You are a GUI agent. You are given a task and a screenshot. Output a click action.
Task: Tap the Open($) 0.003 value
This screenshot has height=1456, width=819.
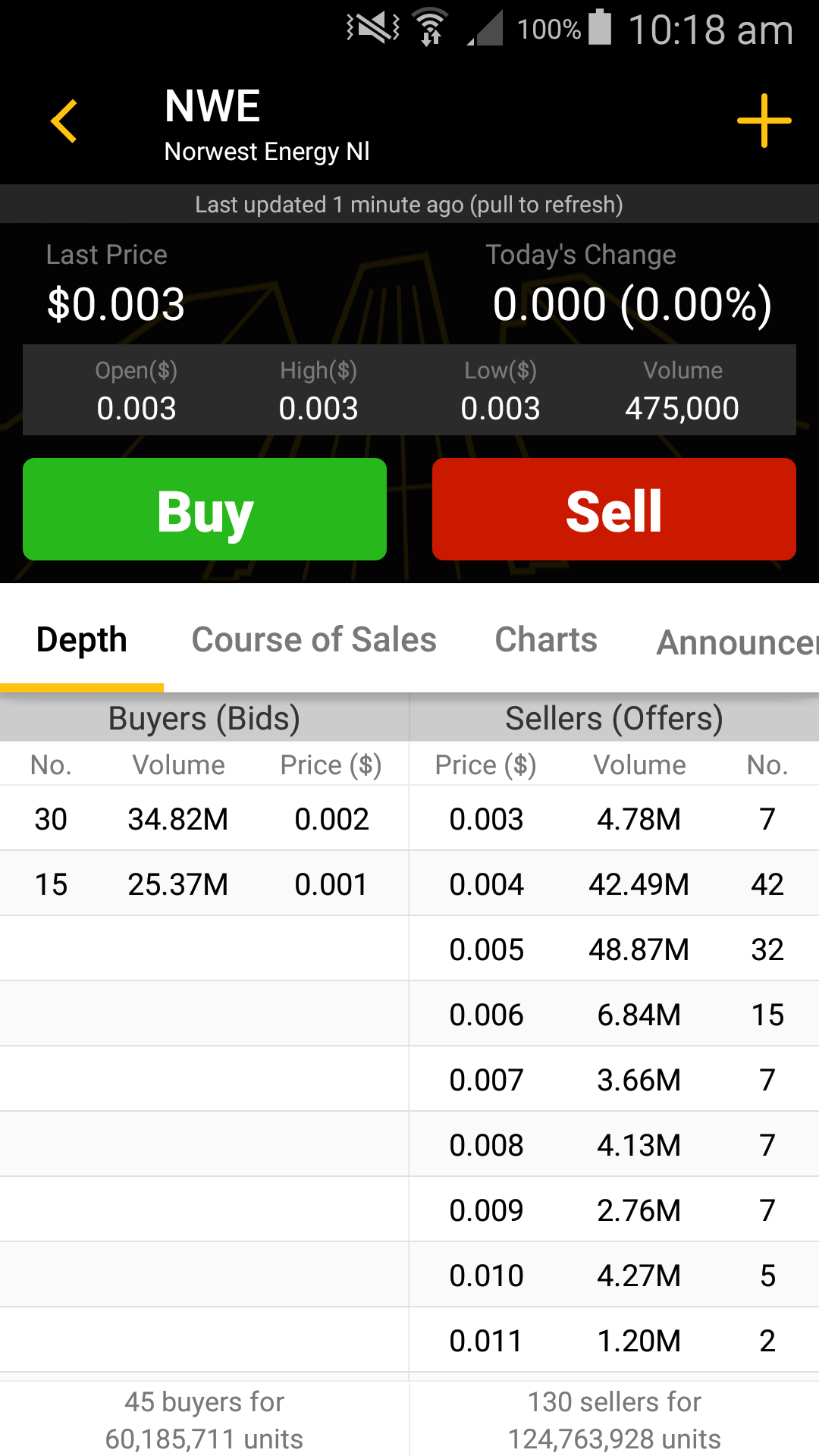pos(136,409)
